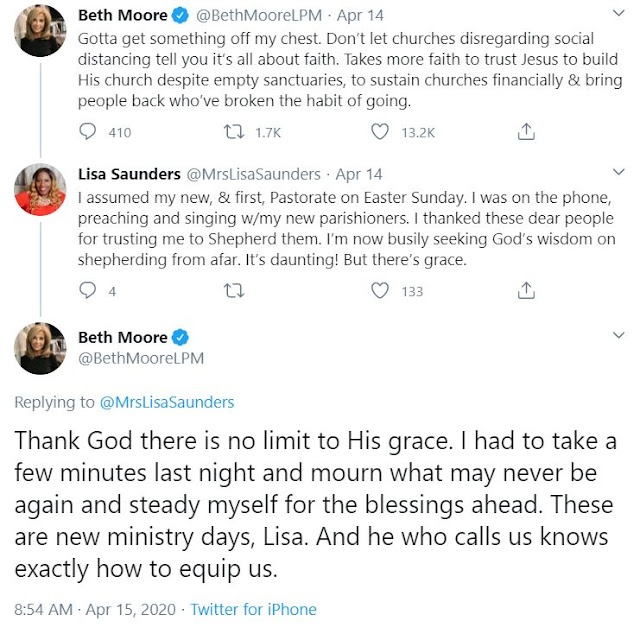640x634 pixels.
Task: Share Lisa Saunders' tweet
Action: [525, 291]
